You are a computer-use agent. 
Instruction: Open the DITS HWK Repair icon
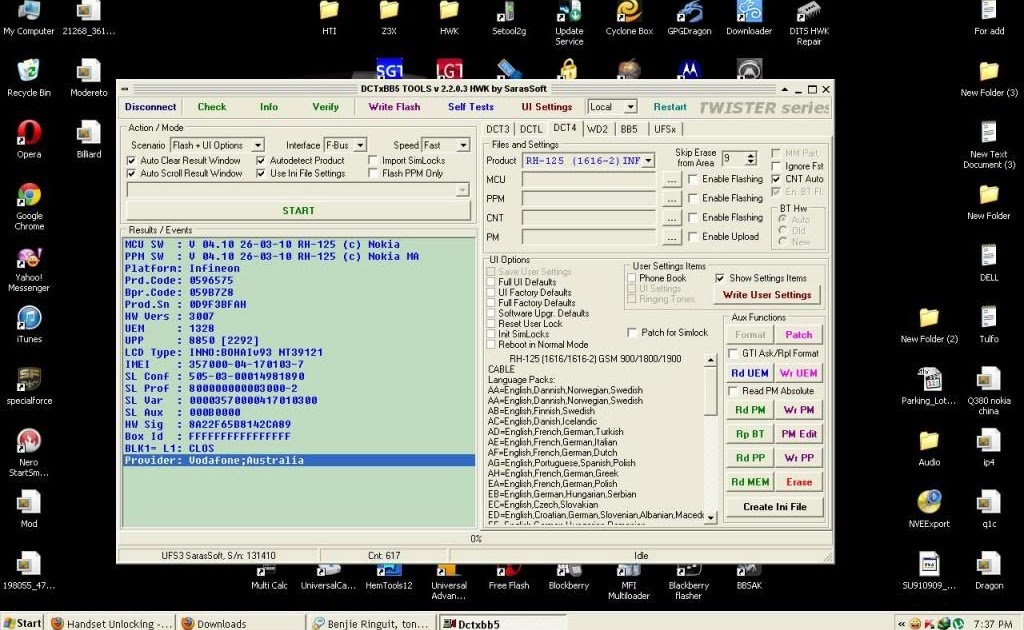pos(808,22)
